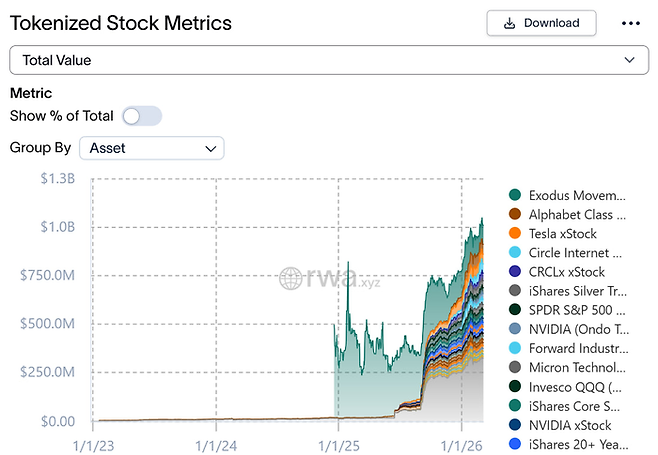Click iShares Silver Trust legend icon
Viewport: 658px width, 455px height.
515,291
